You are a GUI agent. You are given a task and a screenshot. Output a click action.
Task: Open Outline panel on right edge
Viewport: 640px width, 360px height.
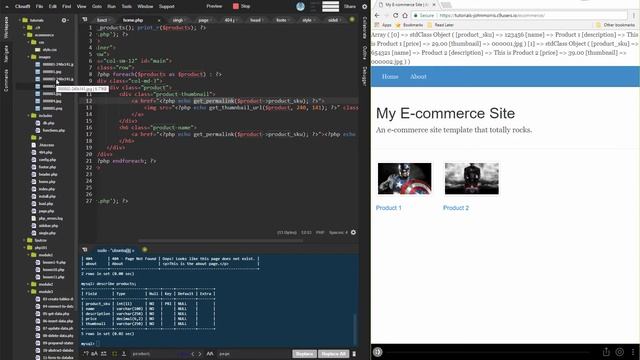coord(364,53)
